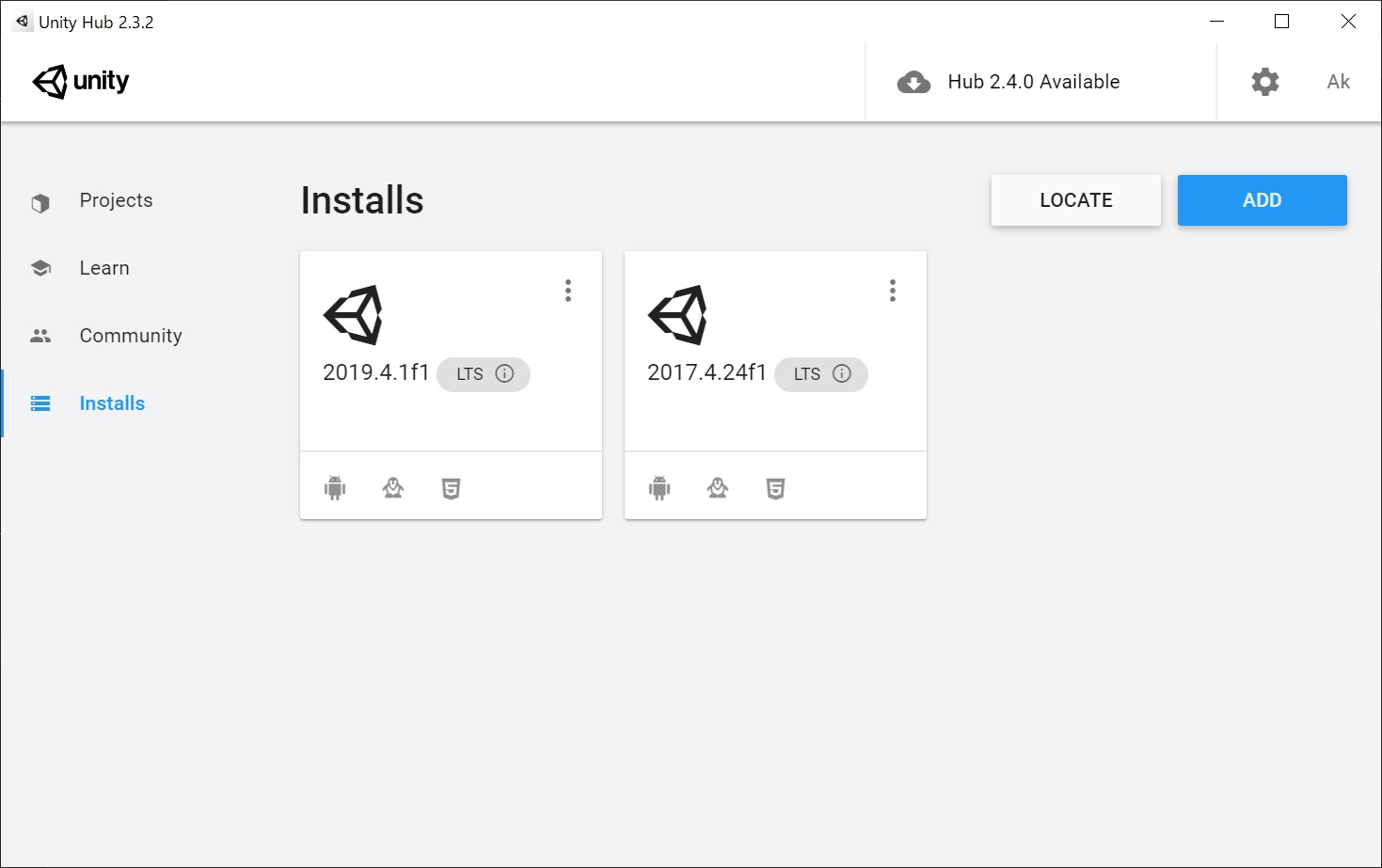1382x868 pixels.
Task: Click the Linux module icon for 2017.4.24f1
Action: tap(718, 487)
